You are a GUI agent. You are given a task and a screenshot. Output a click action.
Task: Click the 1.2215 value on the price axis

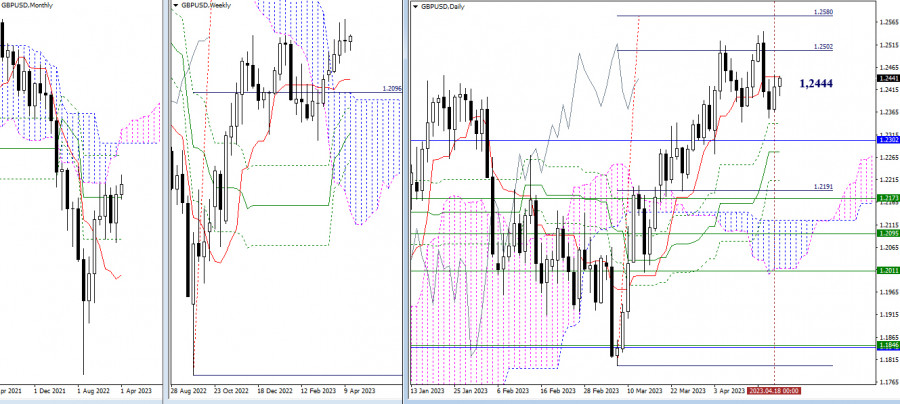pyautogui.click(x=889, y=180)
